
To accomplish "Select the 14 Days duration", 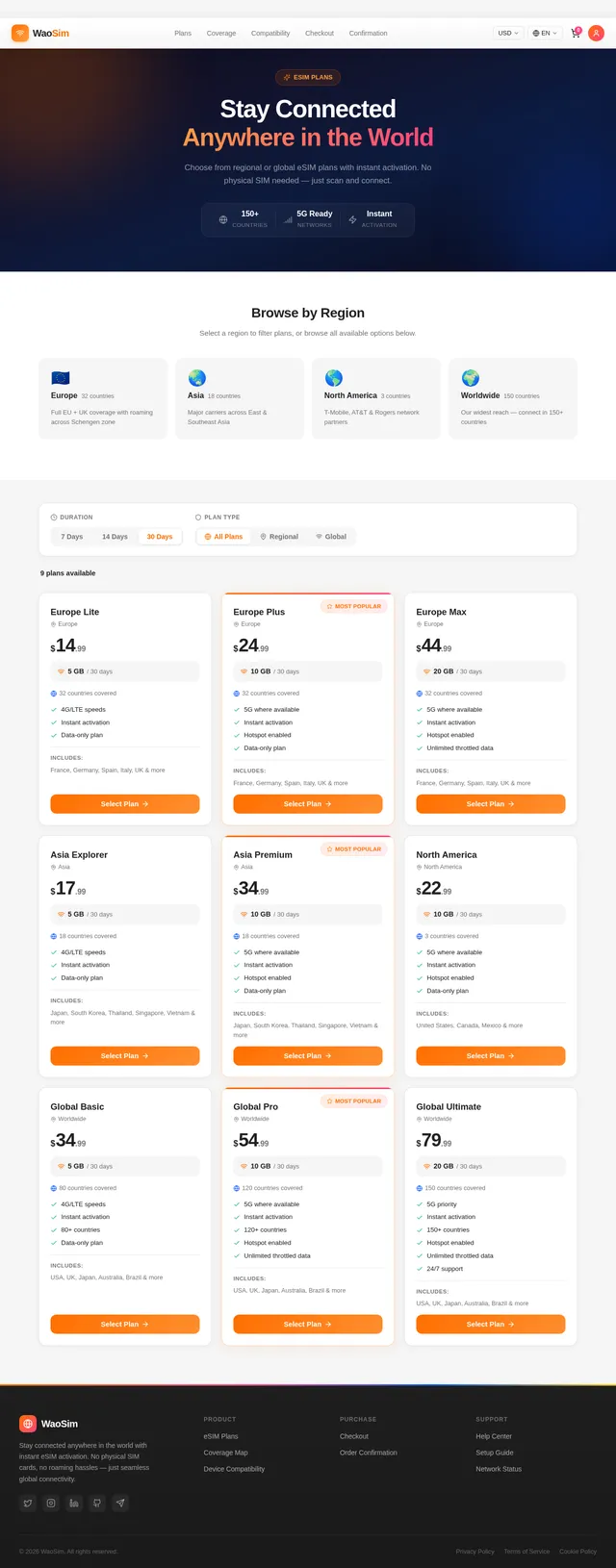I will (115, 537).
